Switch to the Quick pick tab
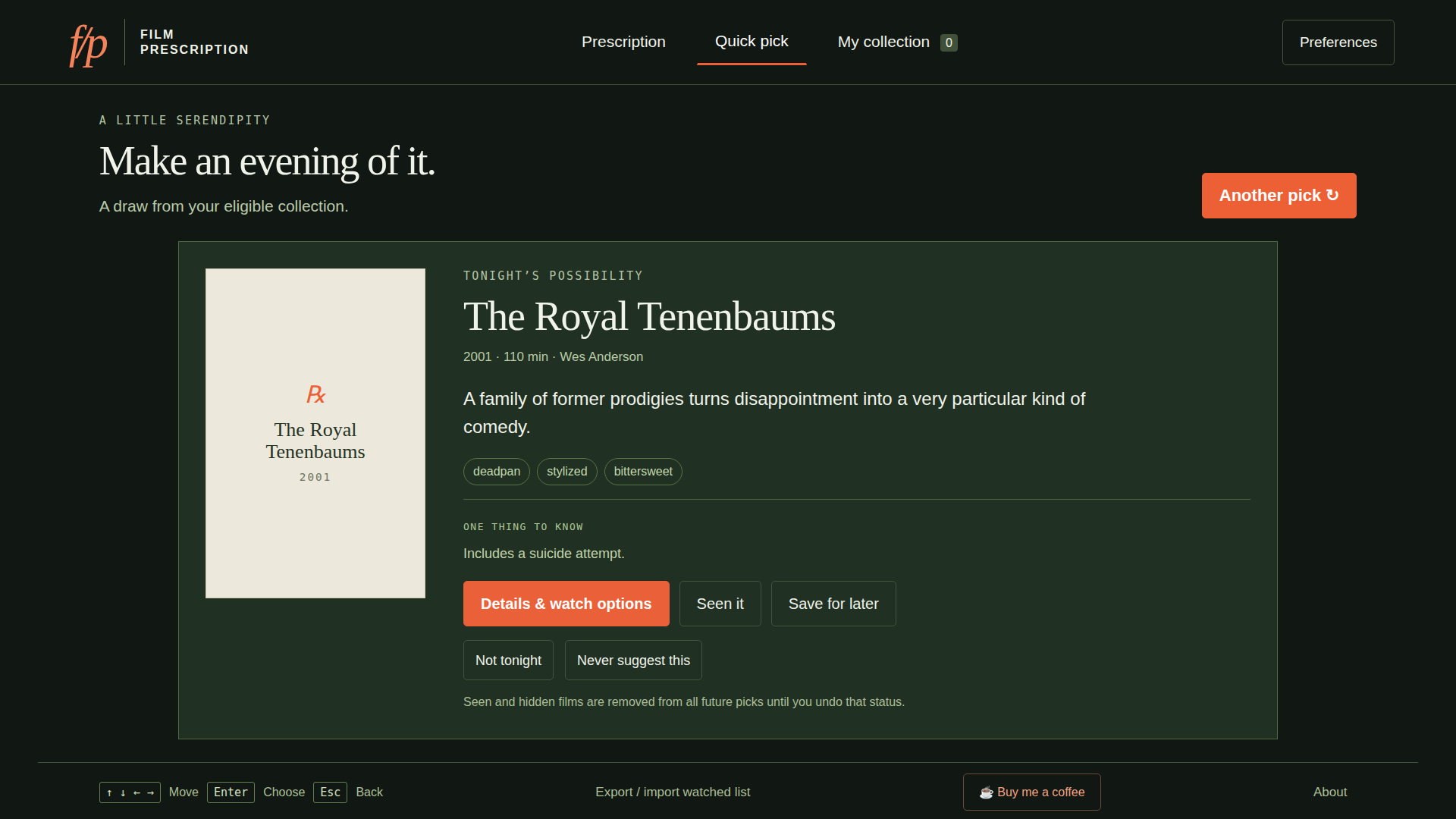This screenshot has height=819, width=1456. [752, 42]
